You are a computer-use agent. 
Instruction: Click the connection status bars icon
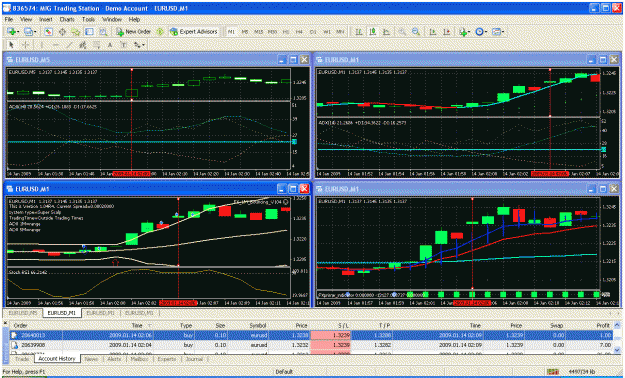pos(552,372)
